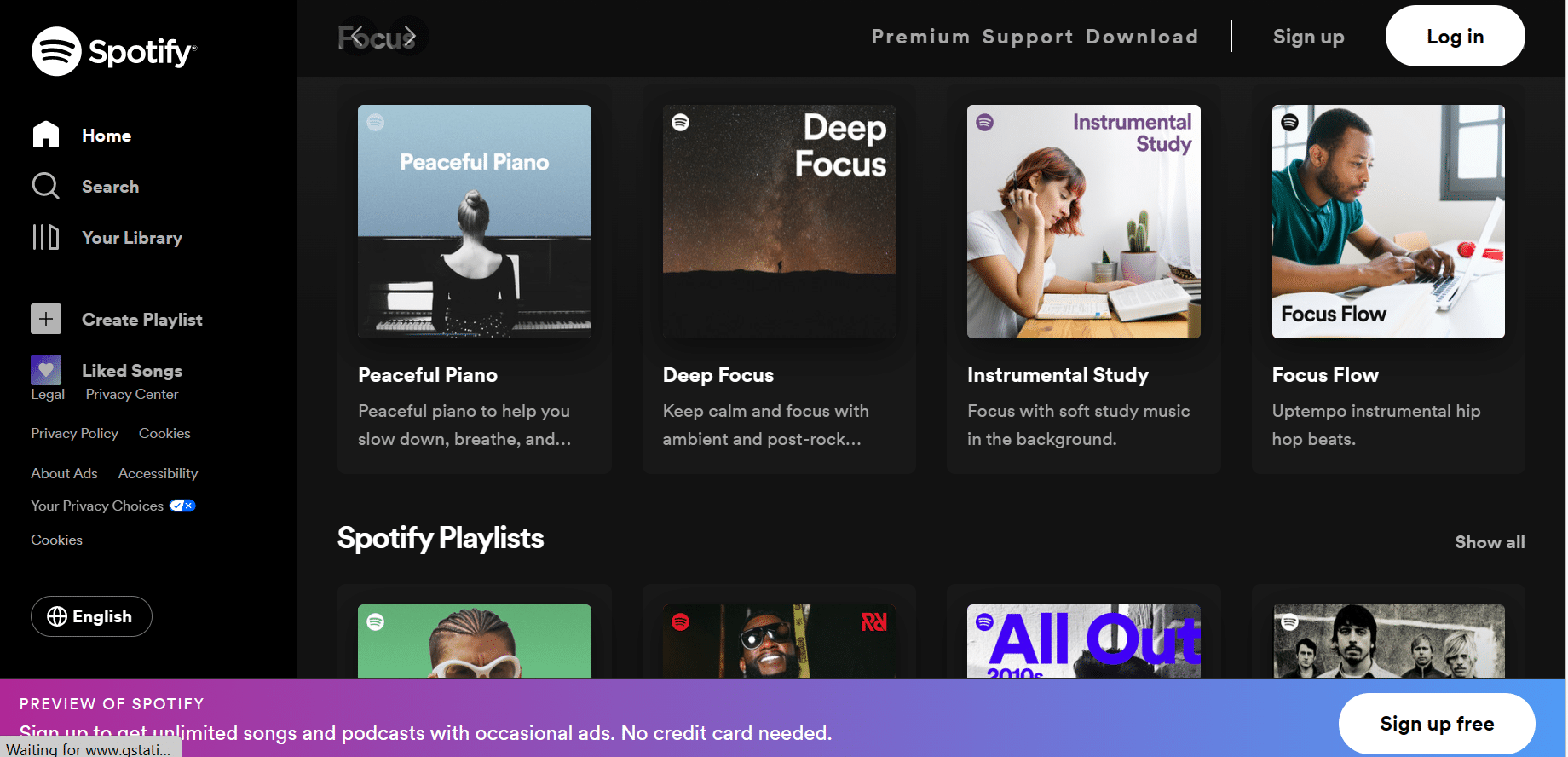Click the Home house icon
The height and width of the screenshot is (757, 1568).
pos(46,135)
